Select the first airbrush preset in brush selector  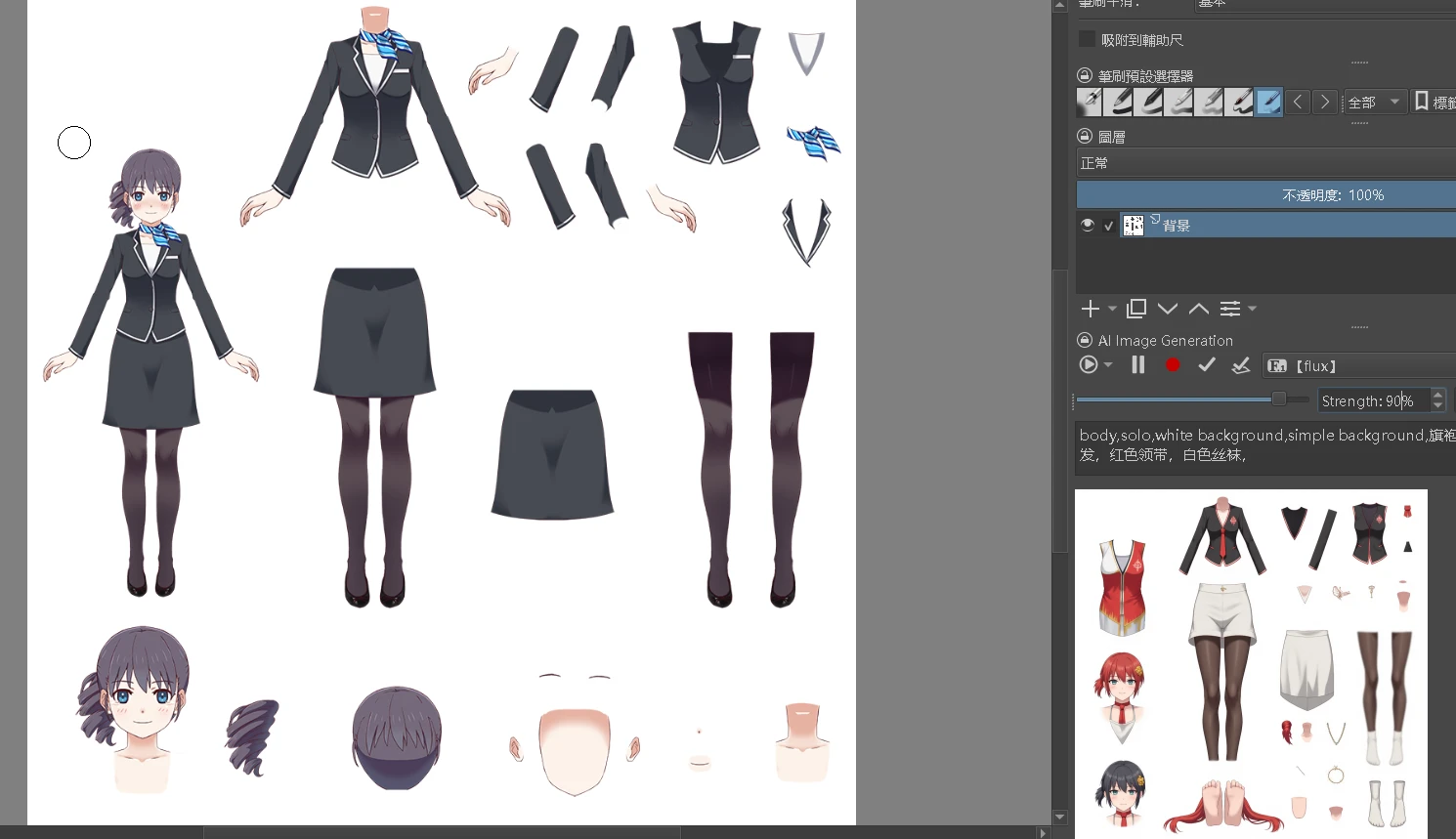pyautogui.click(x=1090, y=102)
